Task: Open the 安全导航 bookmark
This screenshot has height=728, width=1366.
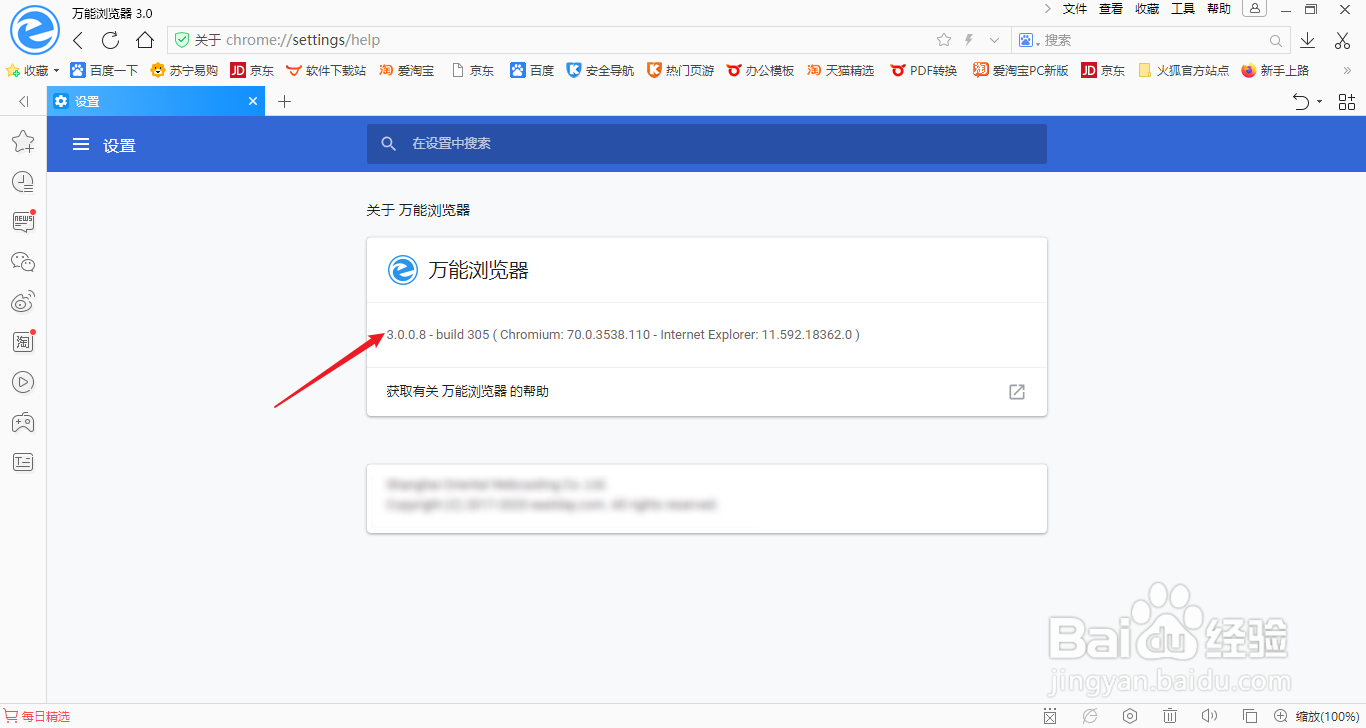Action: point(600,70)
